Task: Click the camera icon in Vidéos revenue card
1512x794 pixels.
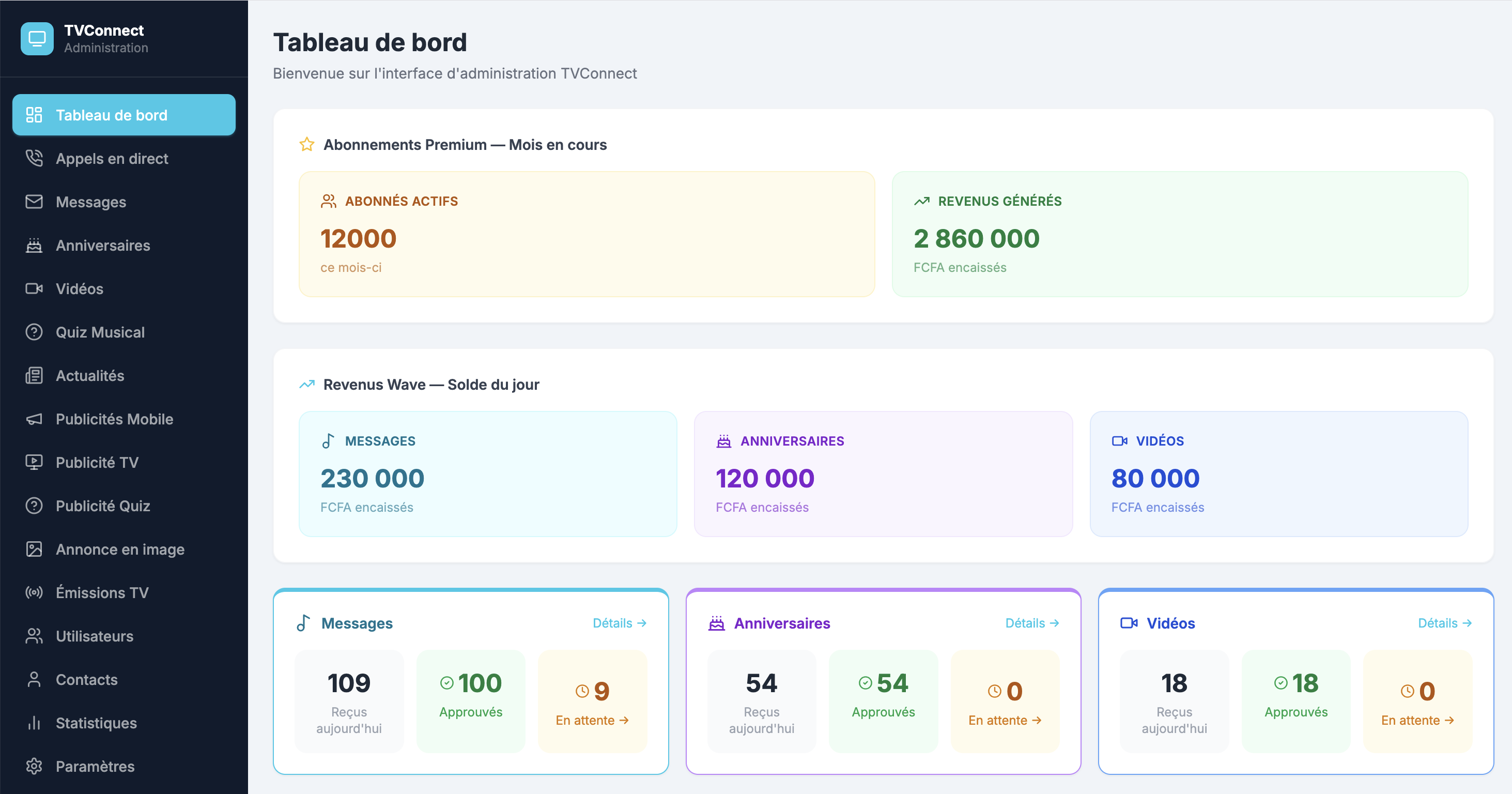Action: (1119, 441)
